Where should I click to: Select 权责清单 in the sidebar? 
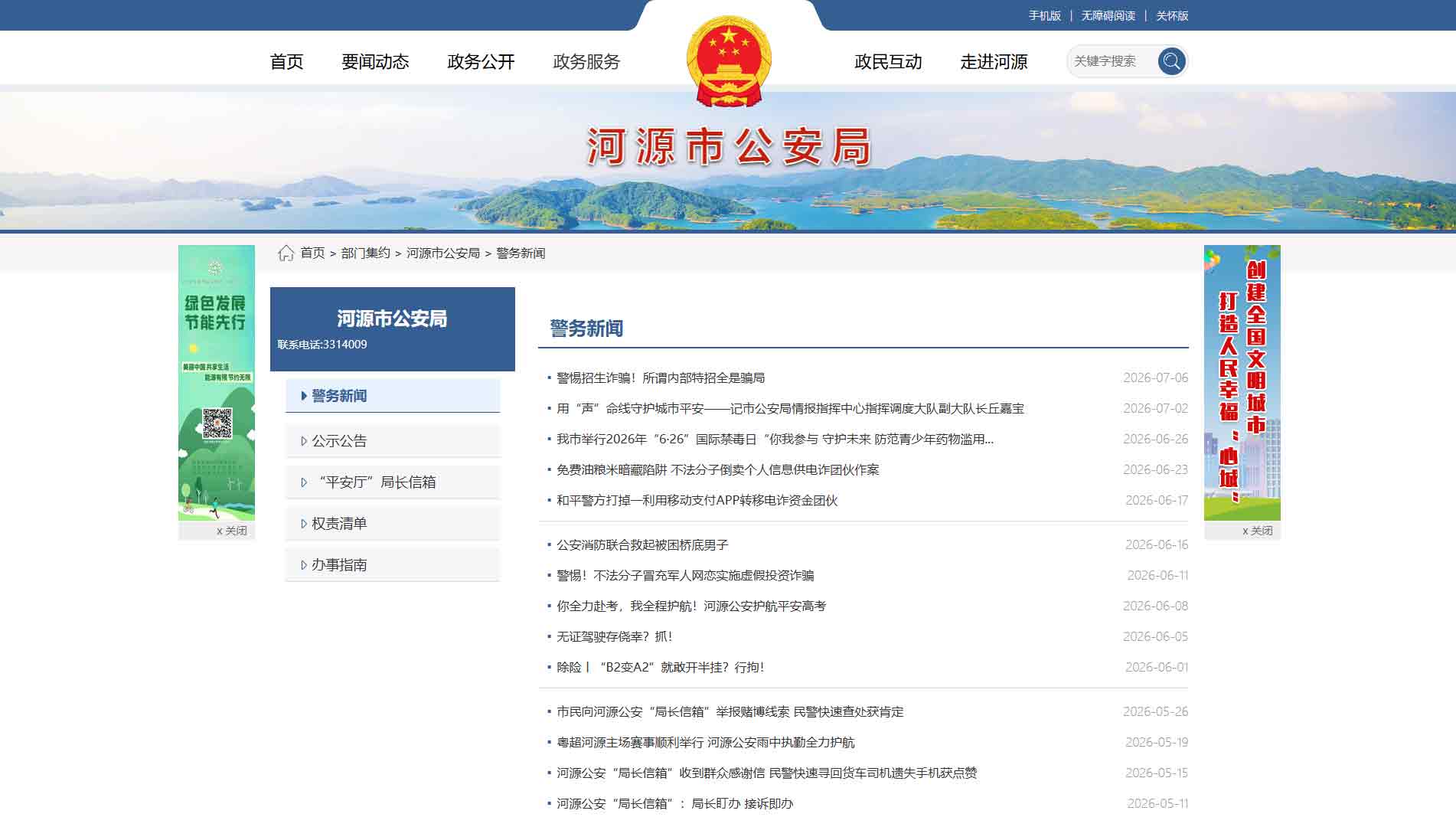(x=393, y=524)
